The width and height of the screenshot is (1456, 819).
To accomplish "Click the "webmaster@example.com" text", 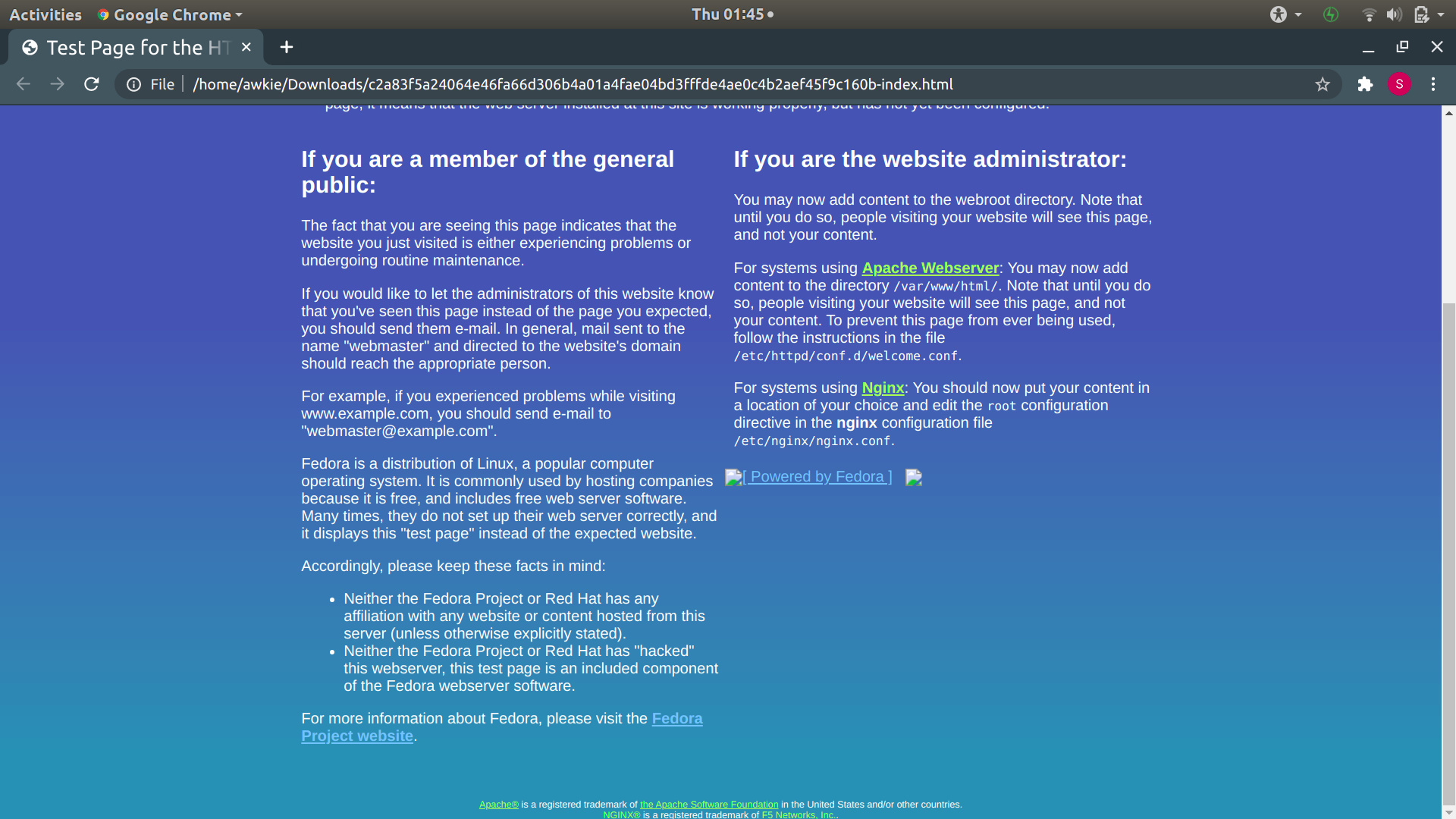I will click(x=399, y=431).
